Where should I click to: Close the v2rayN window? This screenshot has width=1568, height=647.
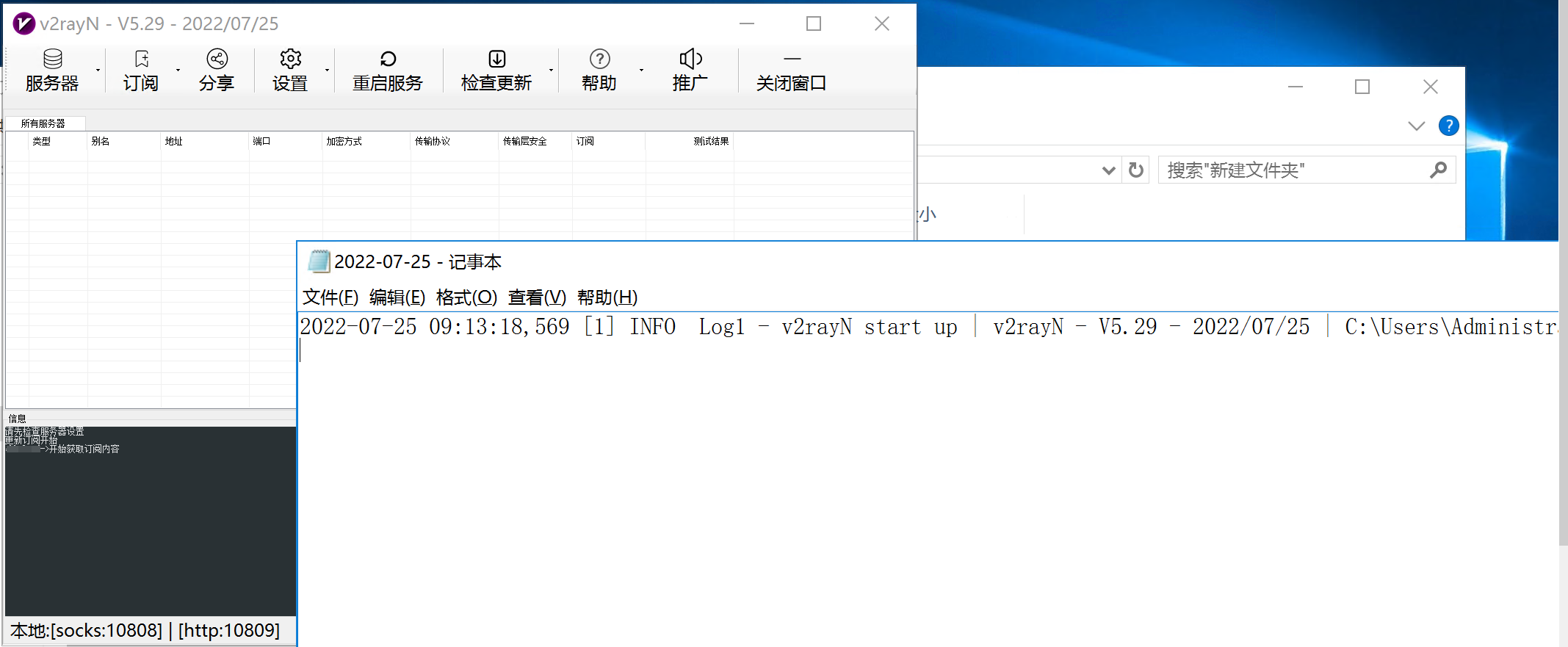(882, 24)
